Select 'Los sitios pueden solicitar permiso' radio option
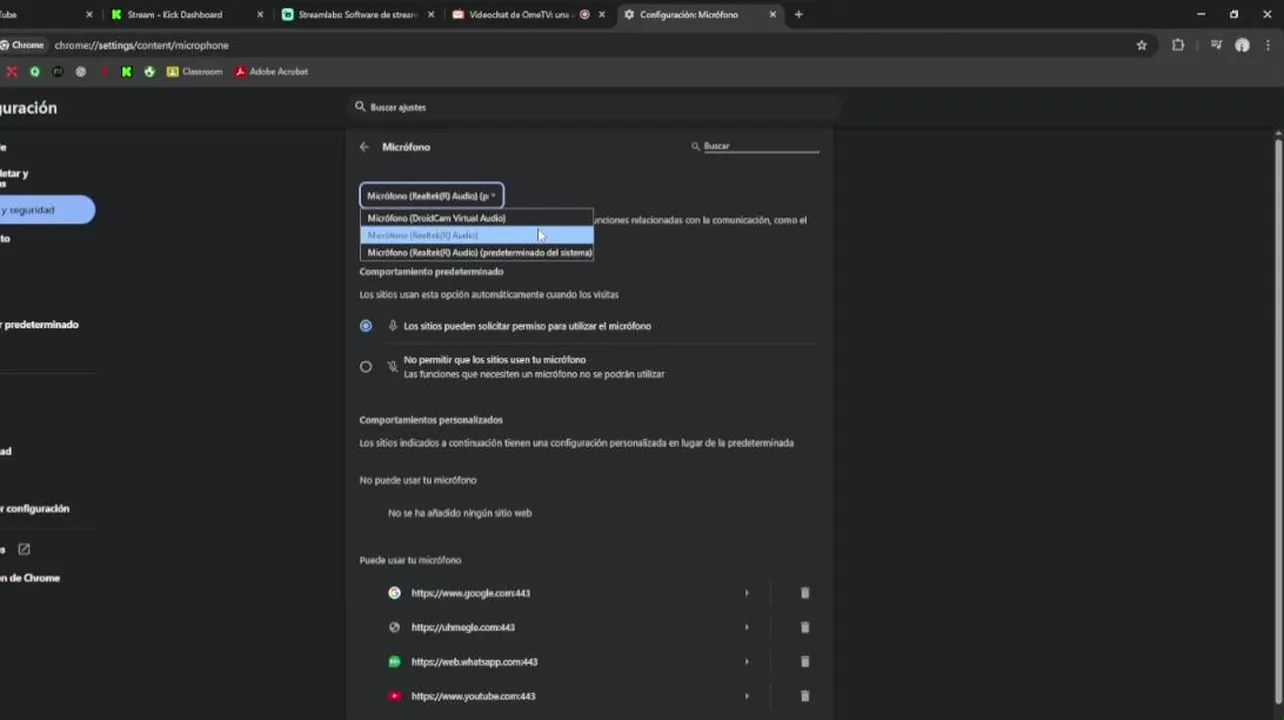The width and height of the screenshot is (1284, 720). tap(366, 326)
